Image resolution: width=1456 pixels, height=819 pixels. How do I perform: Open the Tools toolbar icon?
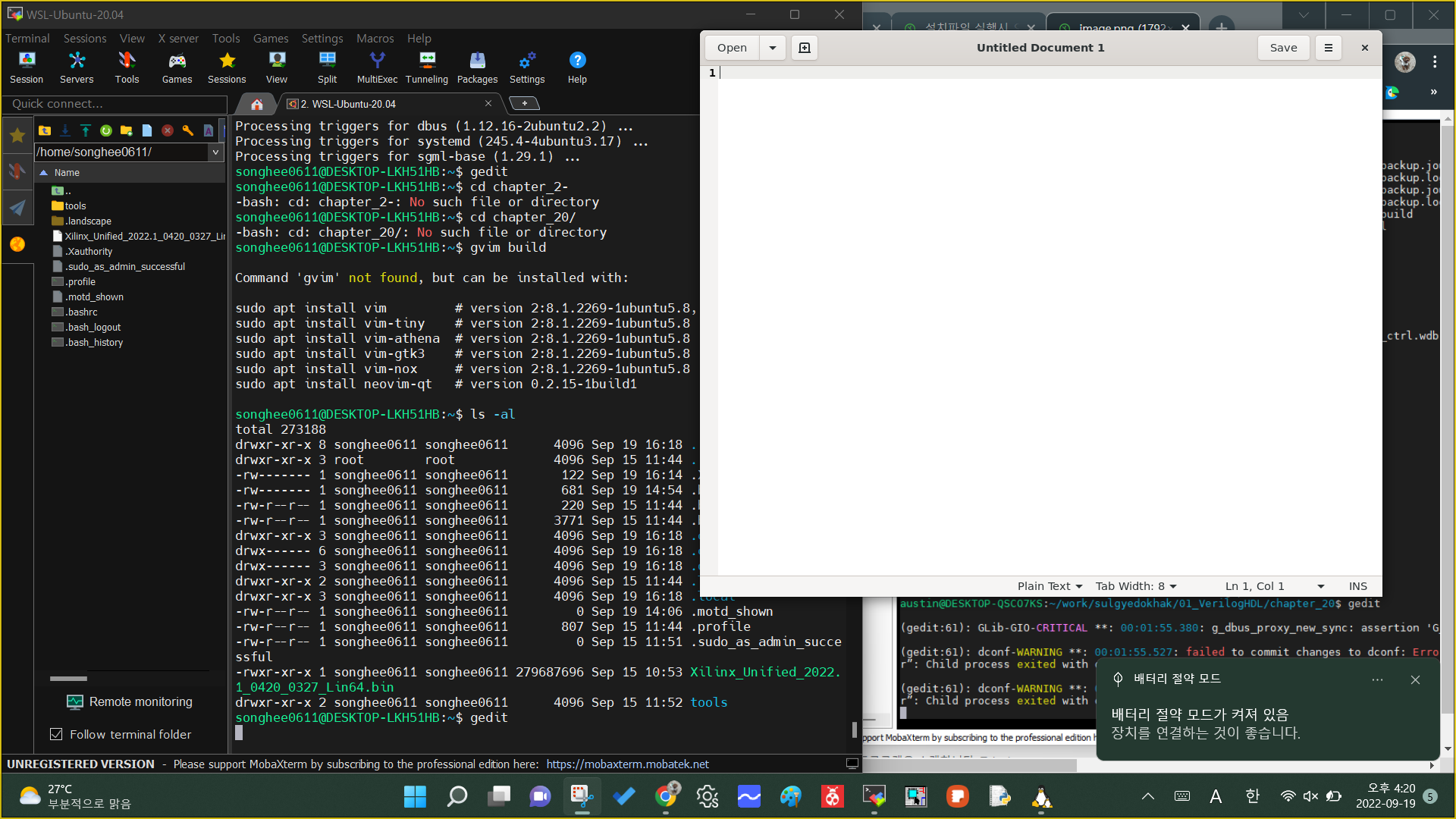coord(127,67)
